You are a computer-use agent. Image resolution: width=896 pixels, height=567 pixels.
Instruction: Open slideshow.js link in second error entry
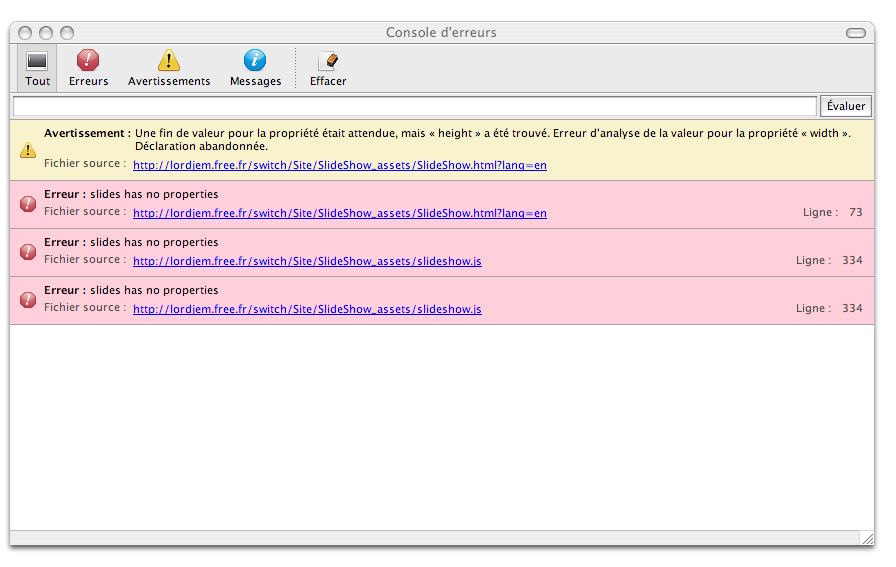click(x=307, y=261)
